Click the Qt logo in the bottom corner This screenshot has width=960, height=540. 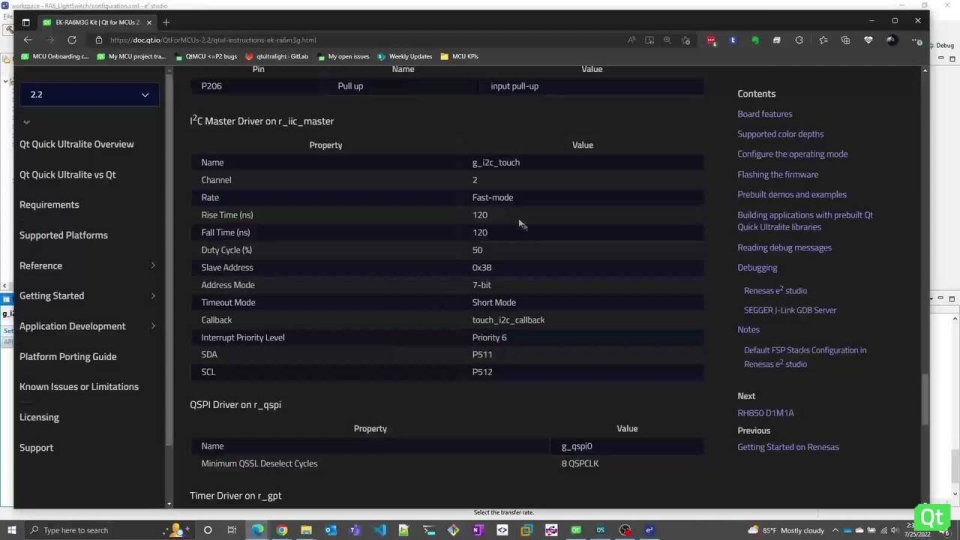tap(931, 516)
